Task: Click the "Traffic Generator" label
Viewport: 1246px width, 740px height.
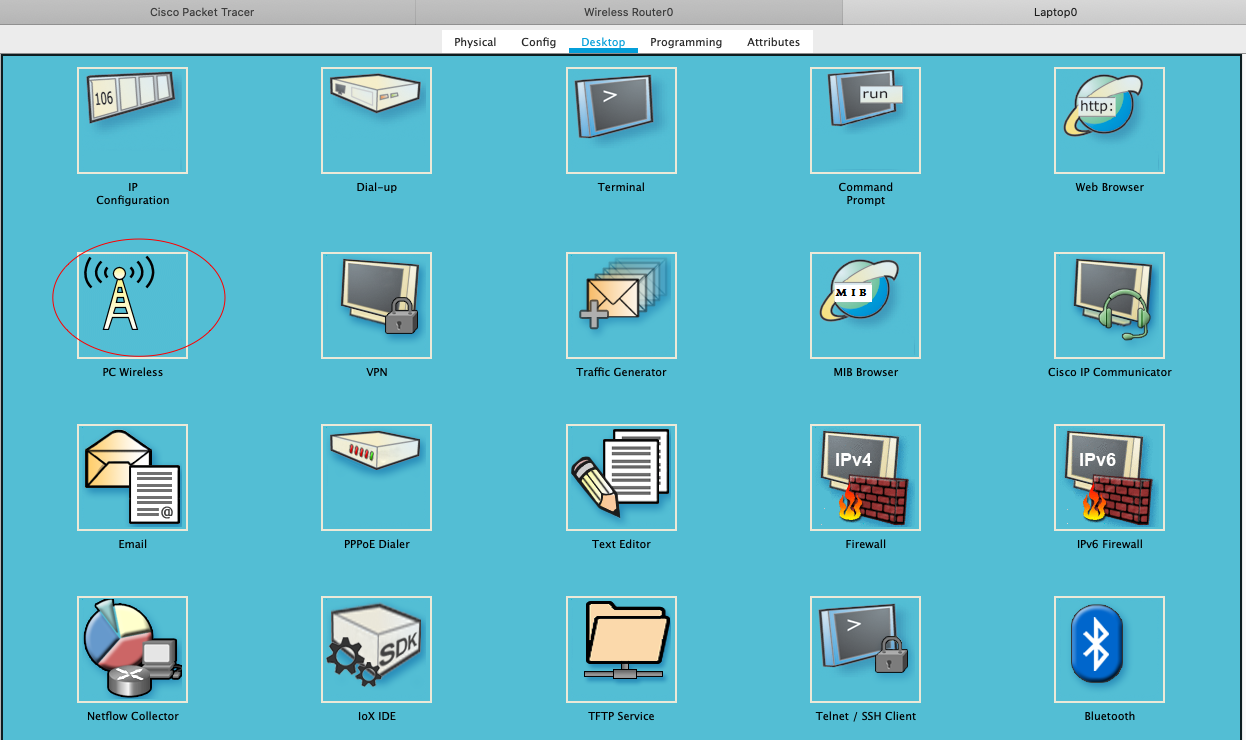Action: pyautogui.click(x=621, y=372)
